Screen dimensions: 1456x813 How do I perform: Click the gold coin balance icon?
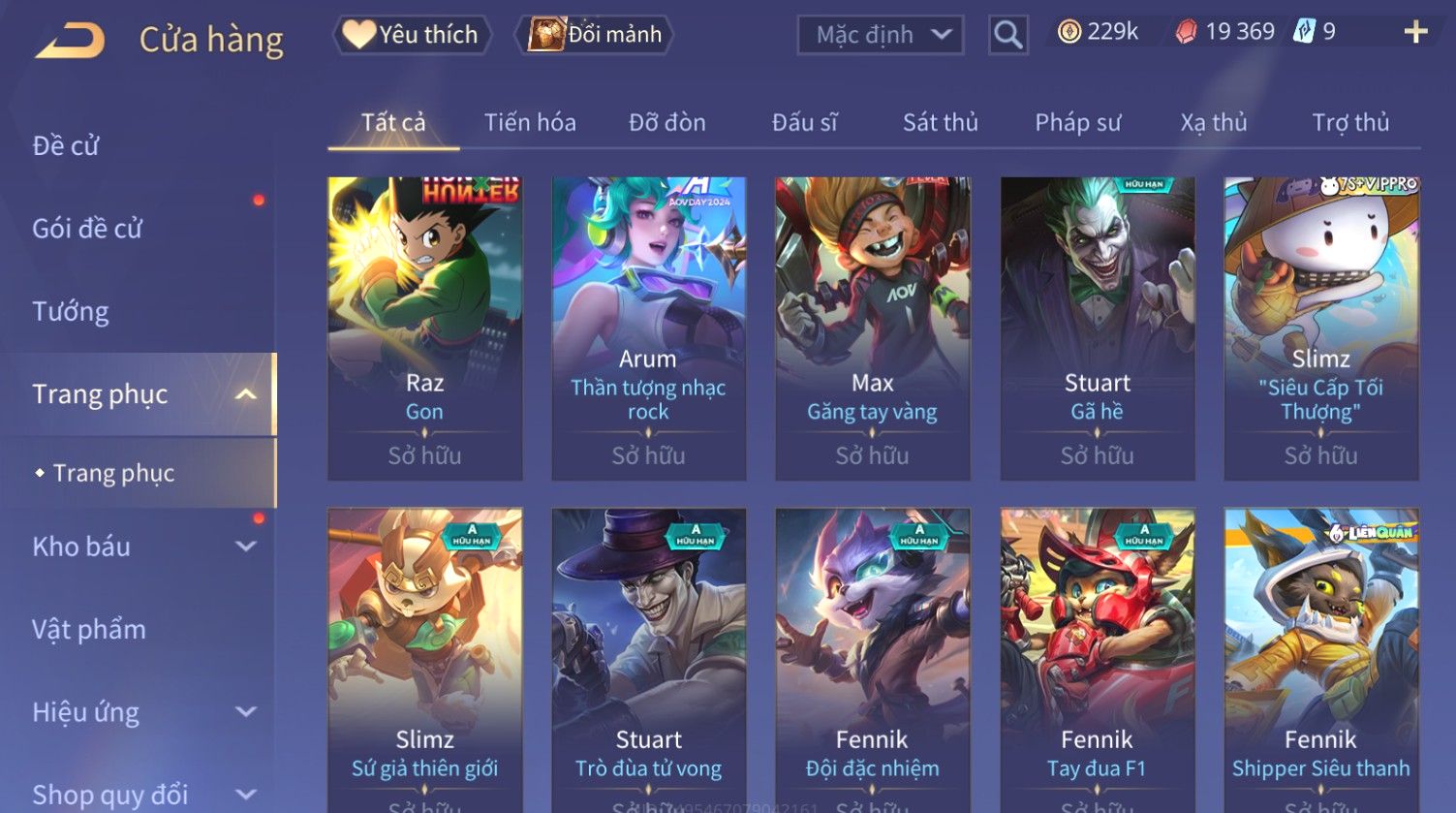(x=1069, y=32)
